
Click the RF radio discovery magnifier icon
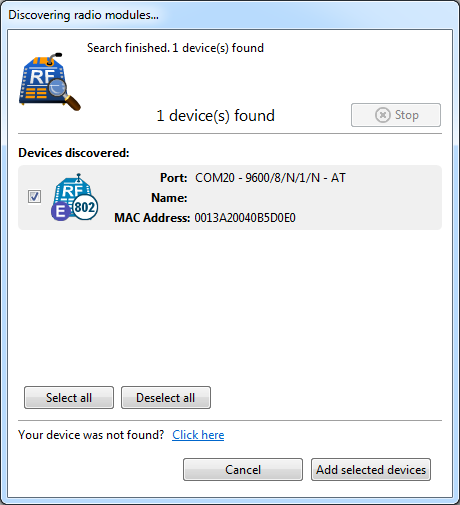(x=50, y=81)
